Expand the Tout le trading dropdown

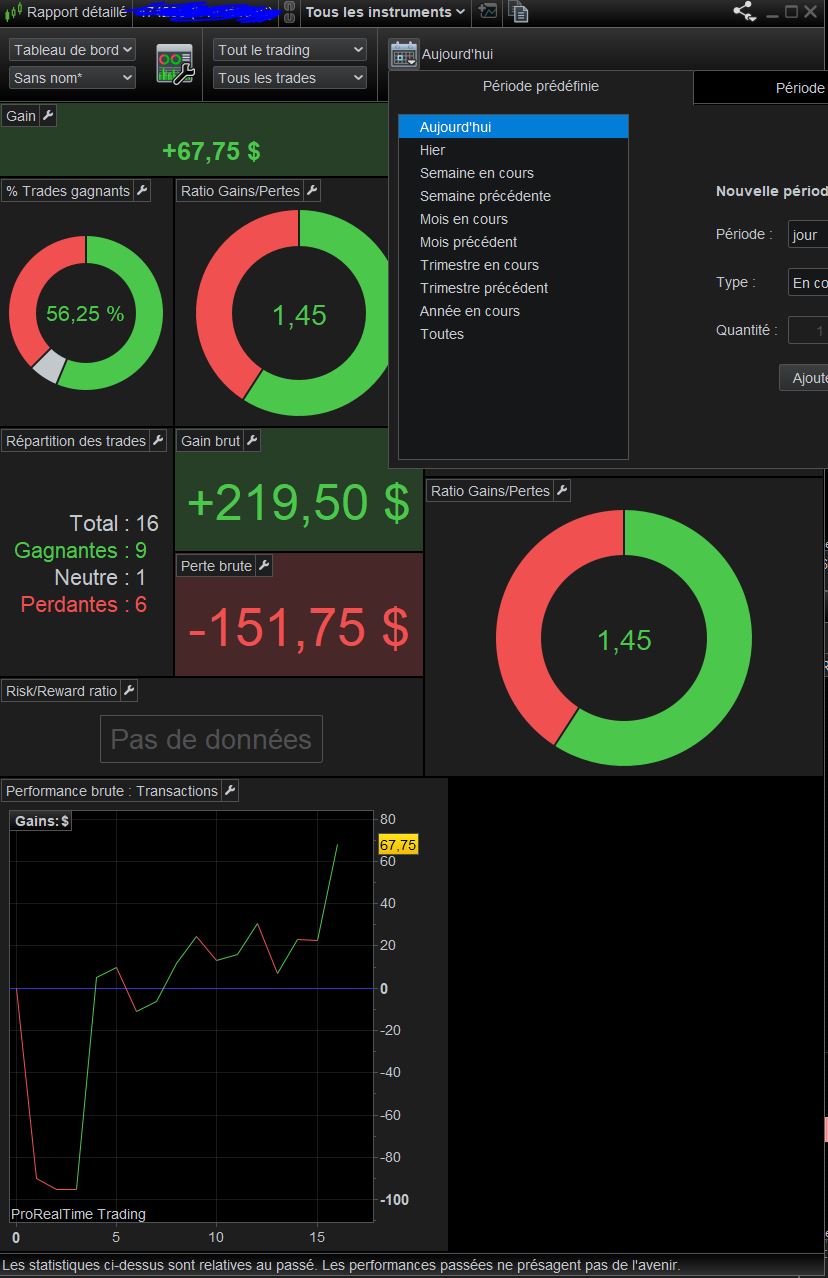pyautogui.click(x=290, y=50)
